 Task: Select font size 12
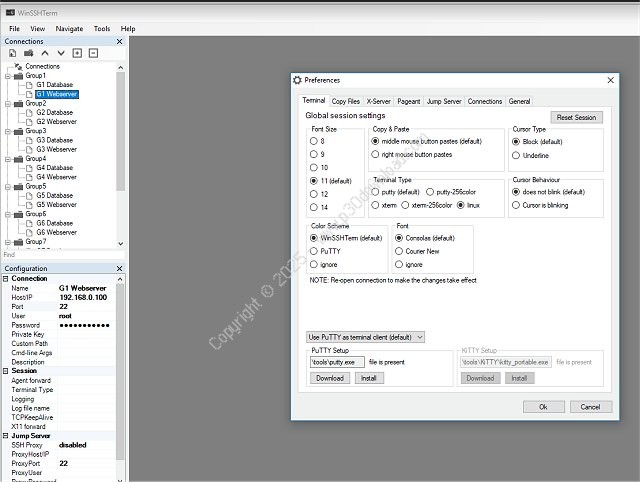313,194
